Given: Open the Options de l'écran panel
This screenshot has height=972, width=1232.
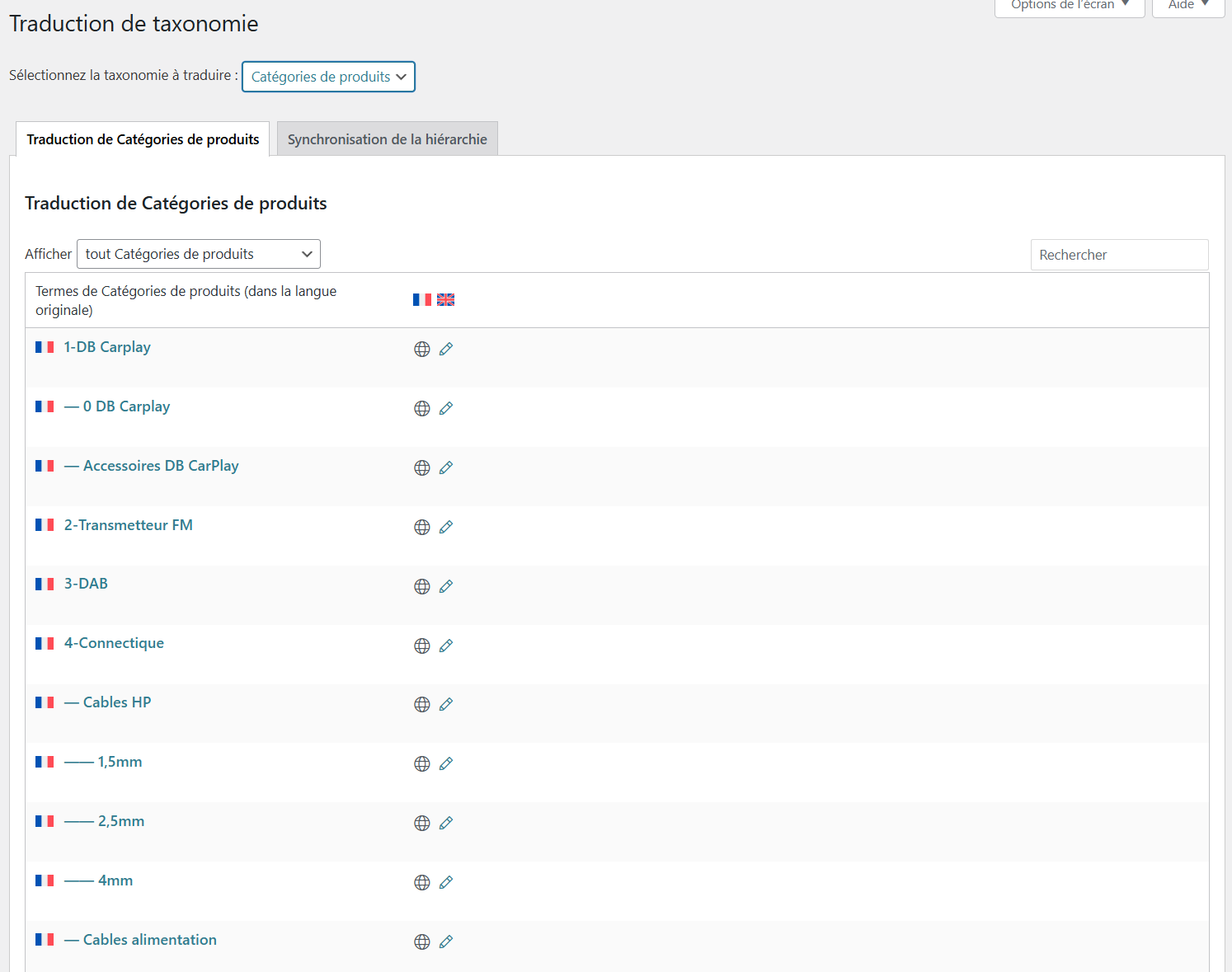Looking at the screenshot, I should (1069, 6).
